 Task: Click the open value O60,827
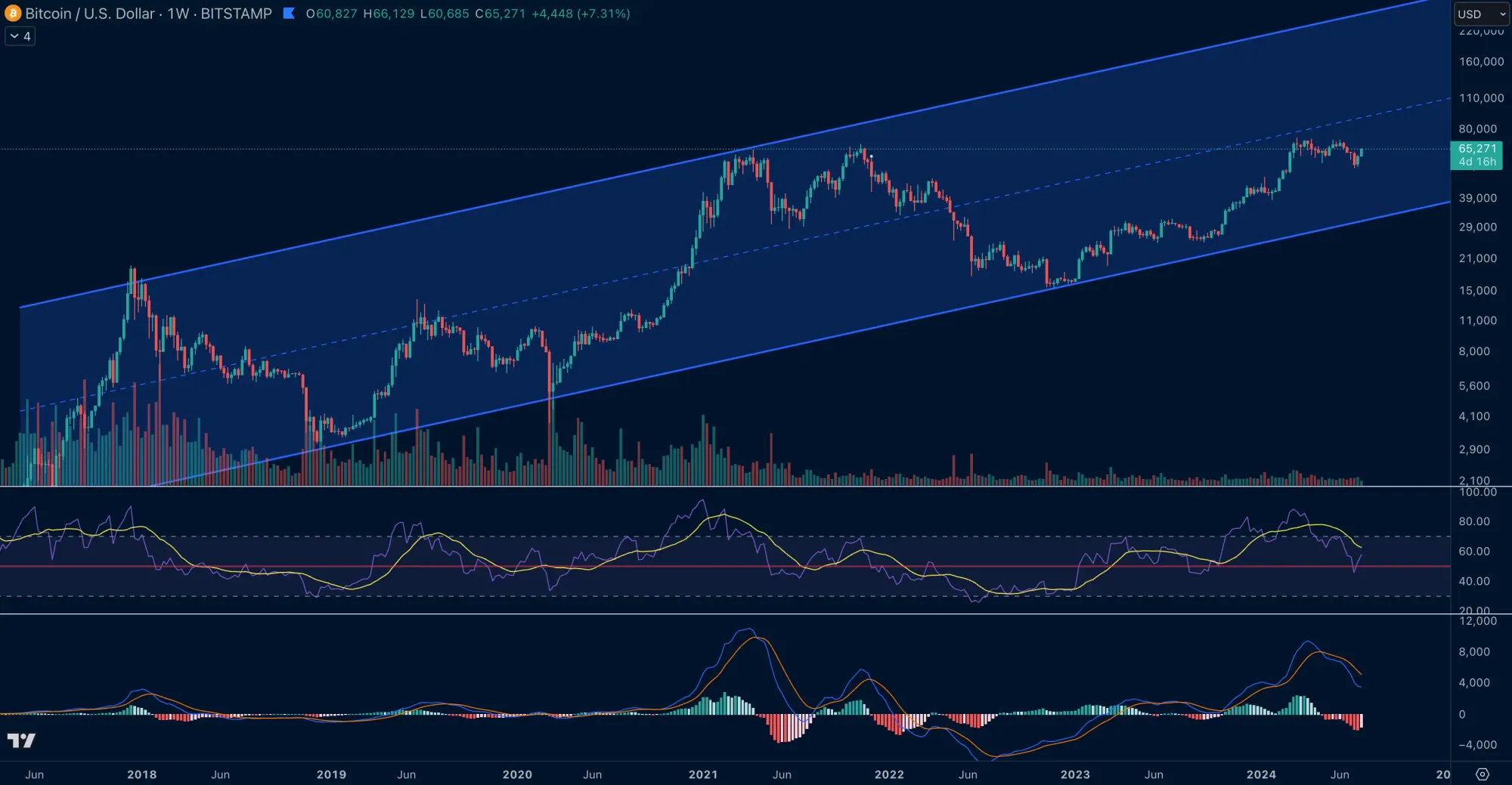pos(331,14)
